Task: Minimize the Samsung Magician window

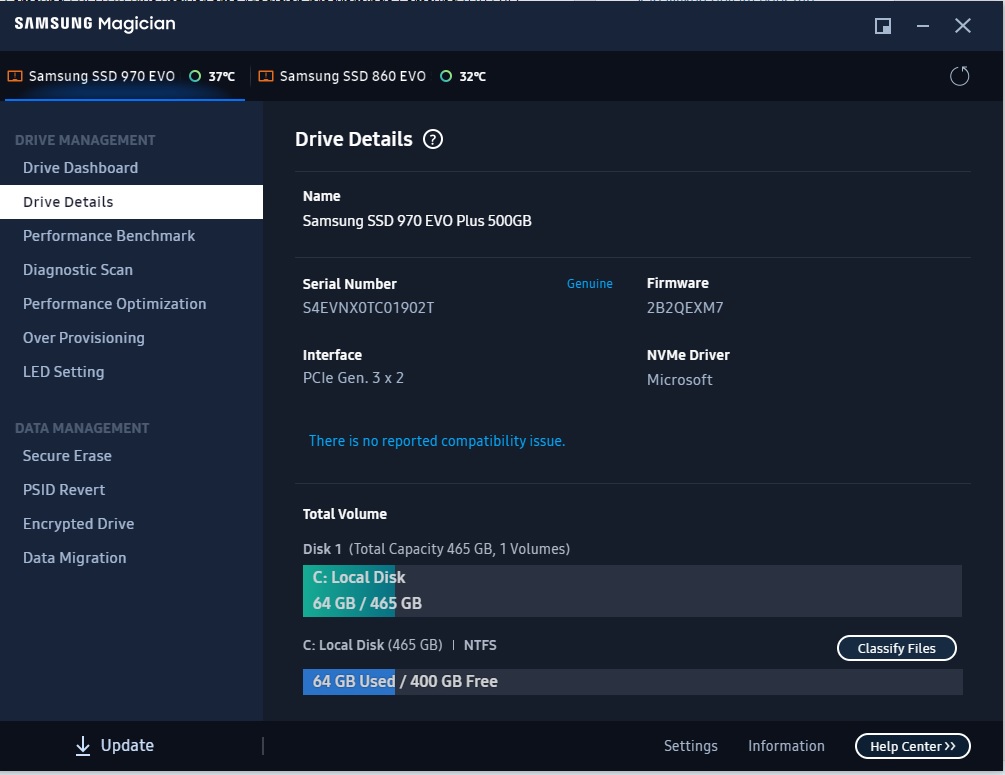Action: 922,26
